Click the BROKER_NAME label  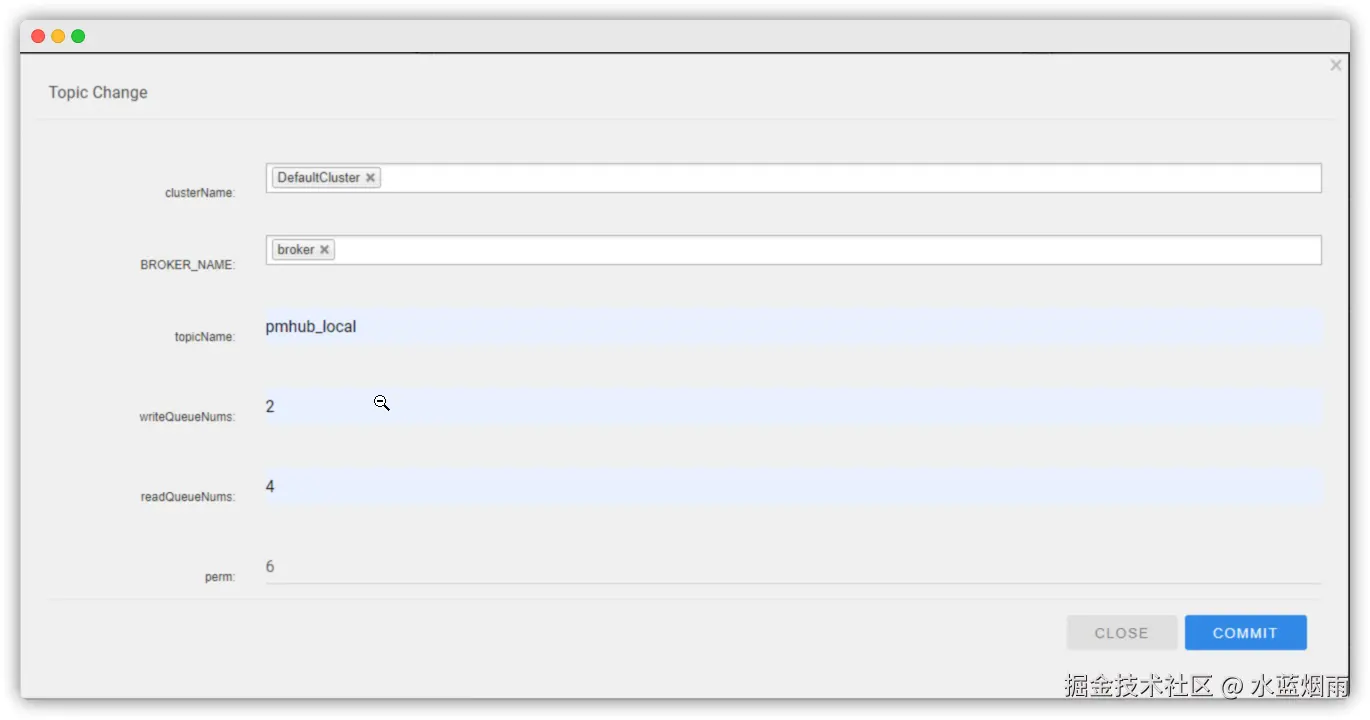click(187, 265)
